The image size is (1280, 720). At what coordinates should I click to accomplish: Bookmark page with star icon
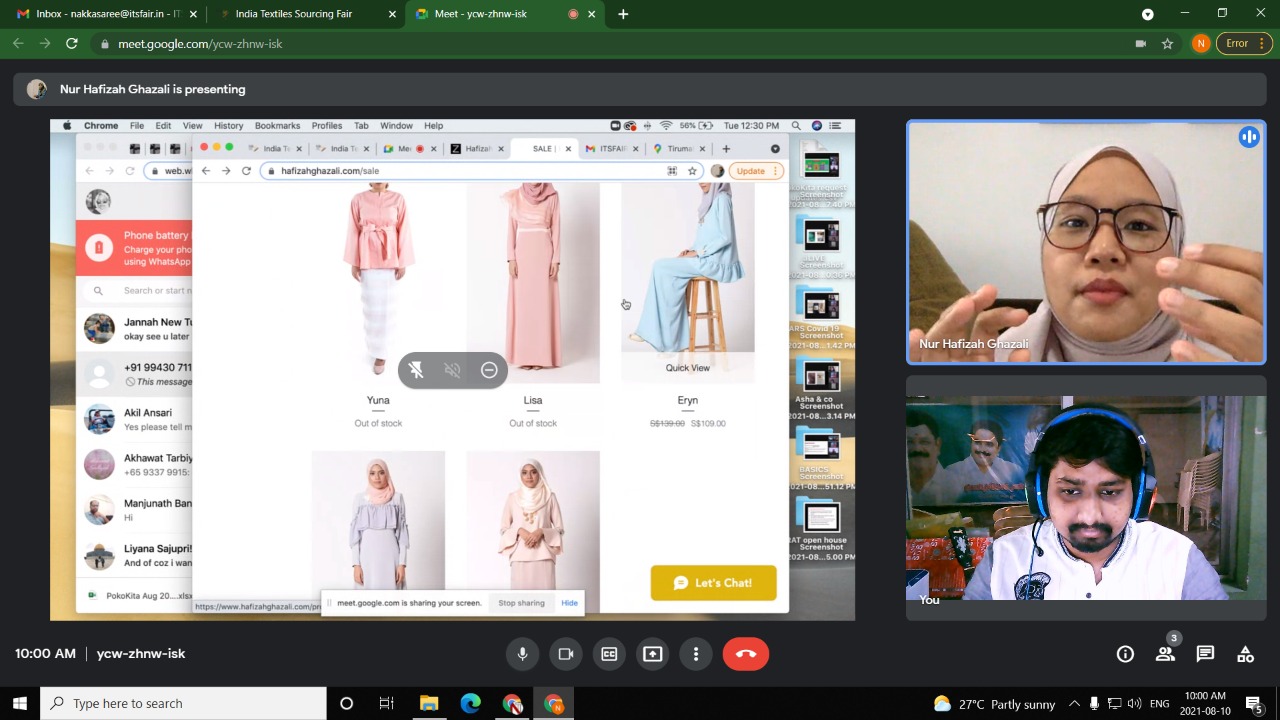(1167, 44)
